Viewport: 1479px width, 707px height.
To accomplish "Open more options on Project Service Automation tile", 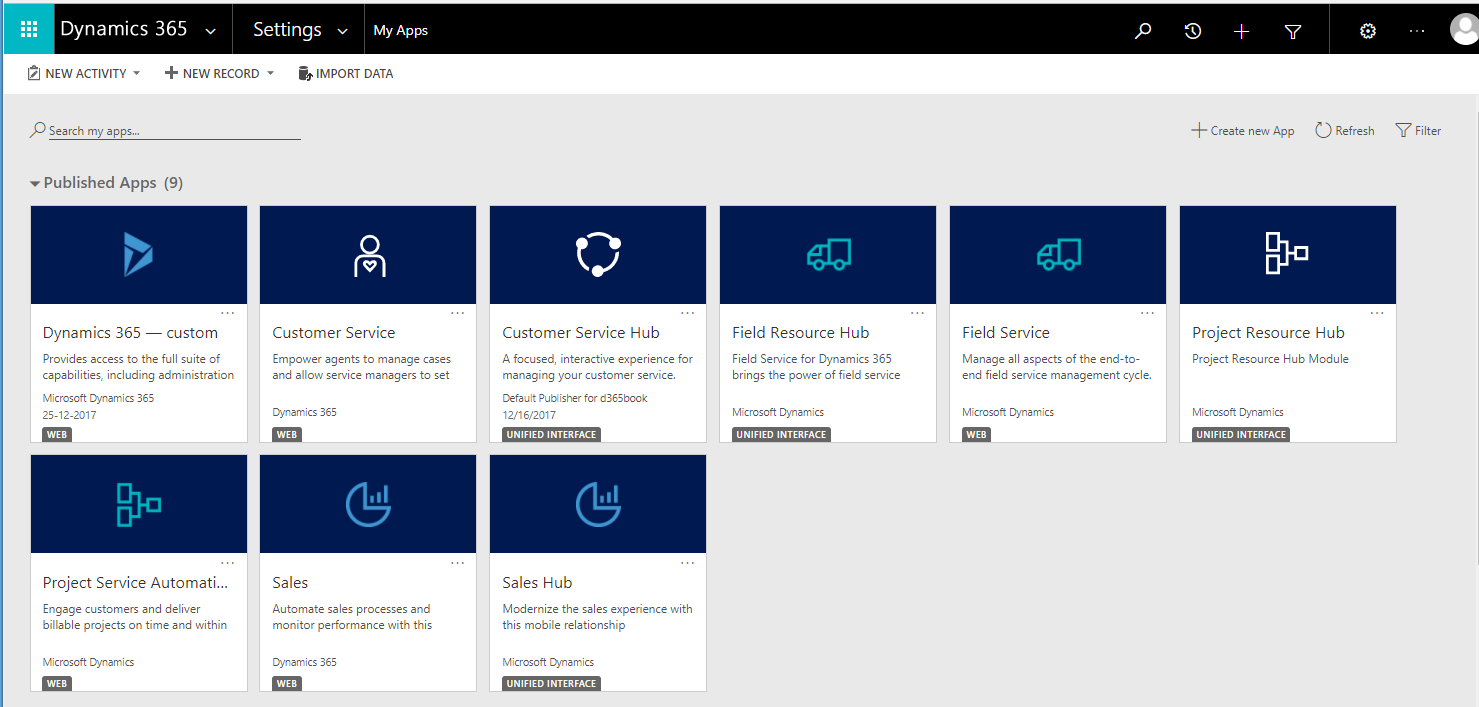I will [228, 563].
